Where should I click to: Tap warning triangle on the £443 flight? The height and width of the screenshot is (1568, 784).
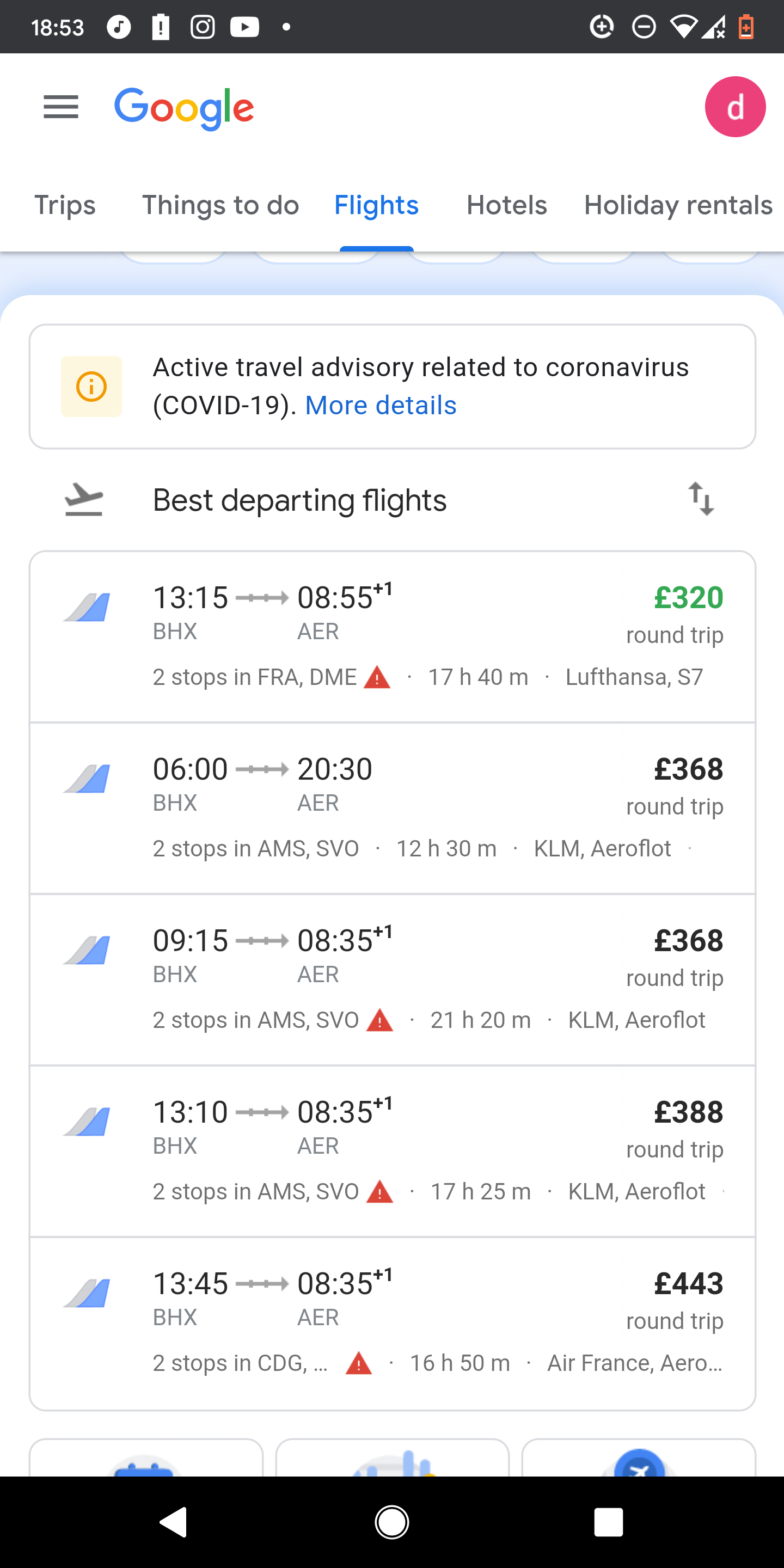[x=359, y=1363]
